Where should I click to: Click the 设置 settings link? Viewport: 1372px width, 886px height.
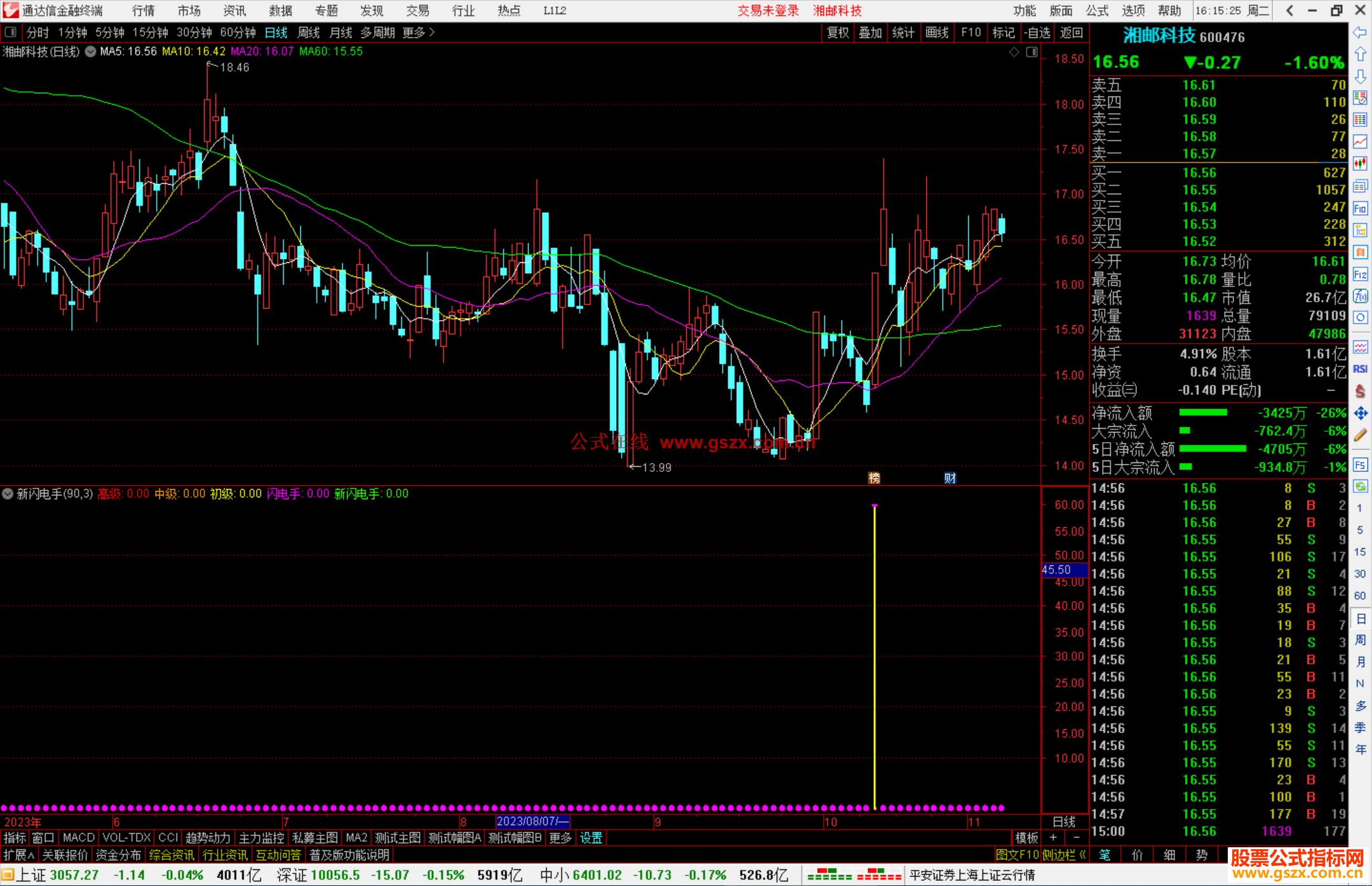(591, 838)
